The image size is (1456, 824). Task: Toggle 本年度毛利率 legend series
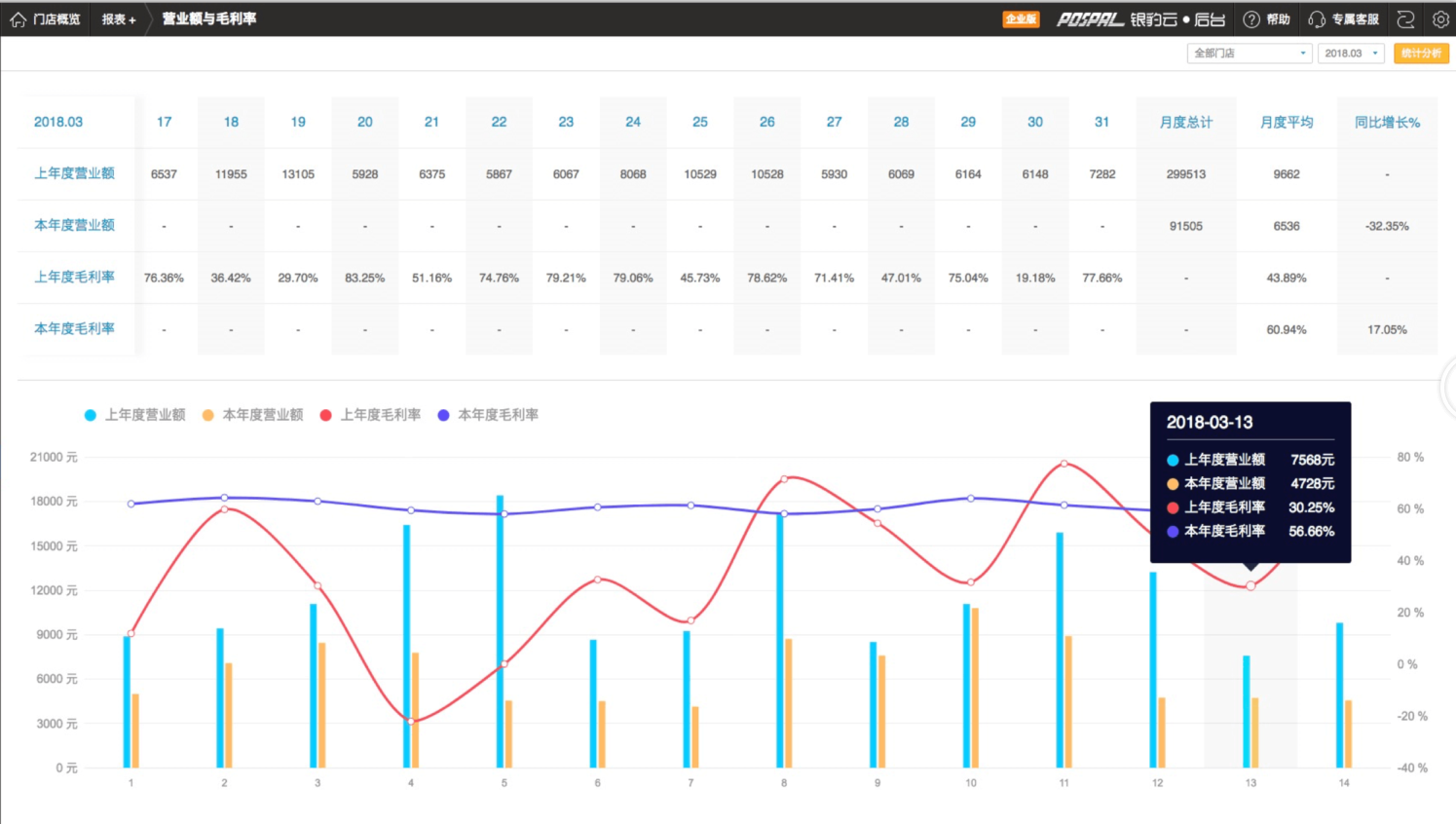489,415
